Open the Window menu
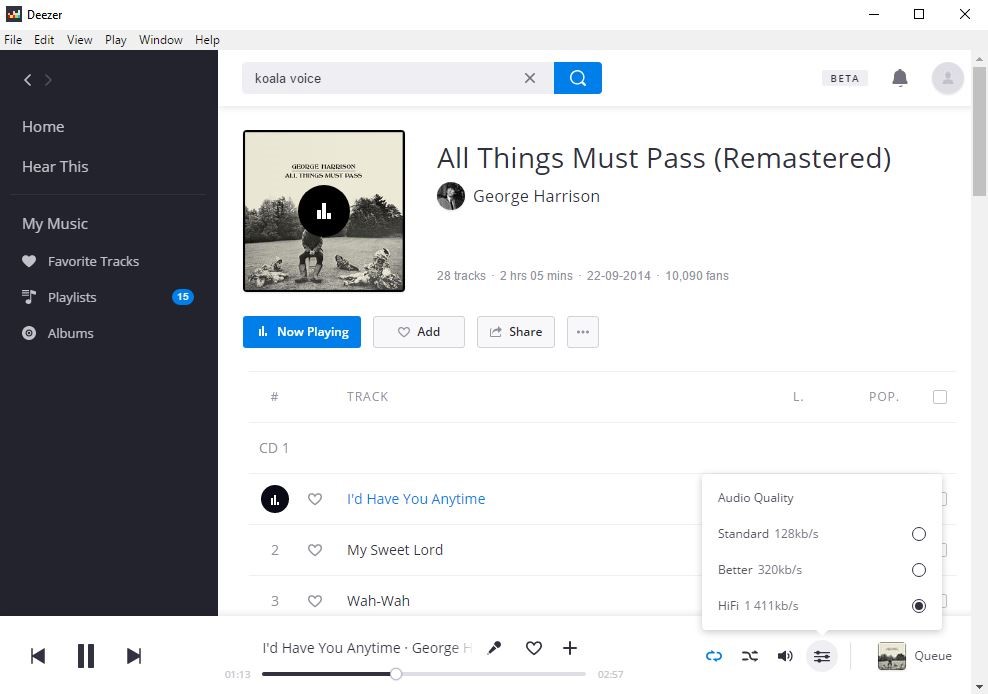 pos(161,40)
